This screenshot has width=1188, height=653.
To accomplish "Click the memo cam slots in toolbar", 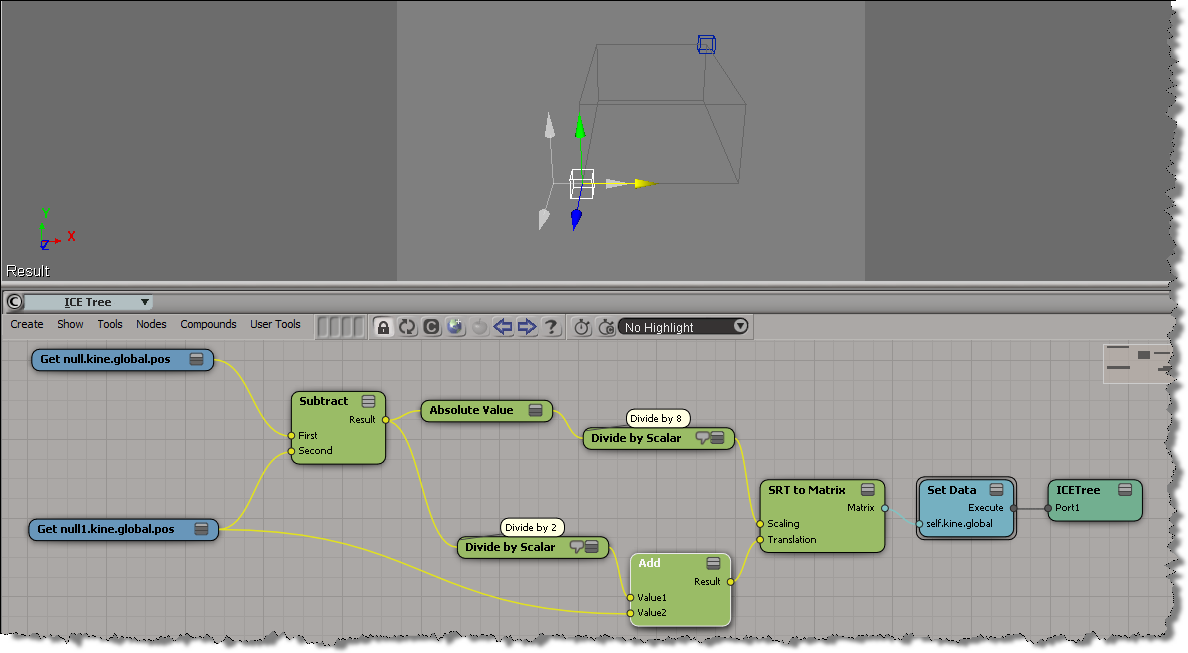I will click(340, 327).
